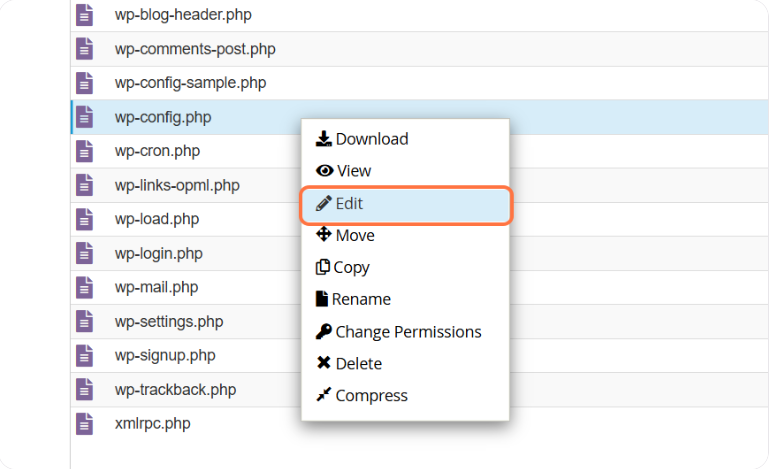Select the wp-signup.php file
769x469 pixels.
click(x=165, y=355)
